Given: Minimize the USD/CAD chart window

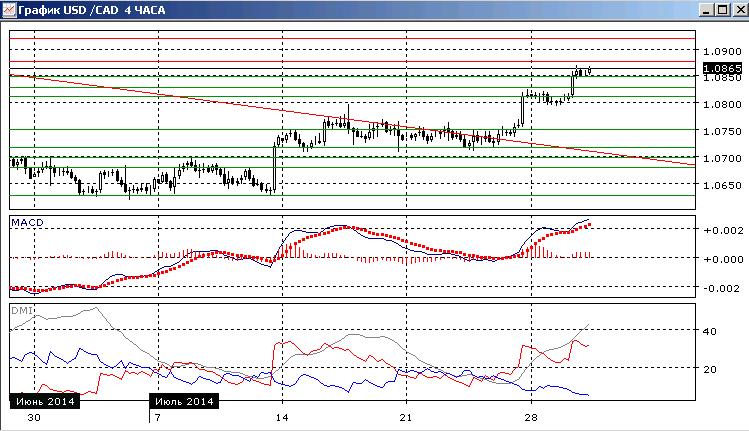Looking at the screenshot, I should point(707,10).
